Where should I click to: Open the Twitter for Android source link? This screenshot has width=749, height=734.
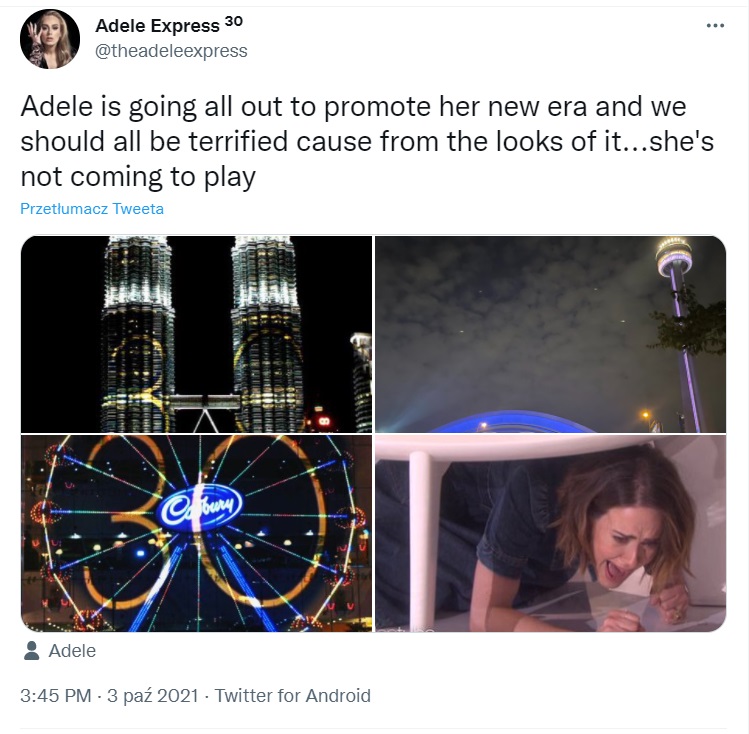[x=292, y=696]
